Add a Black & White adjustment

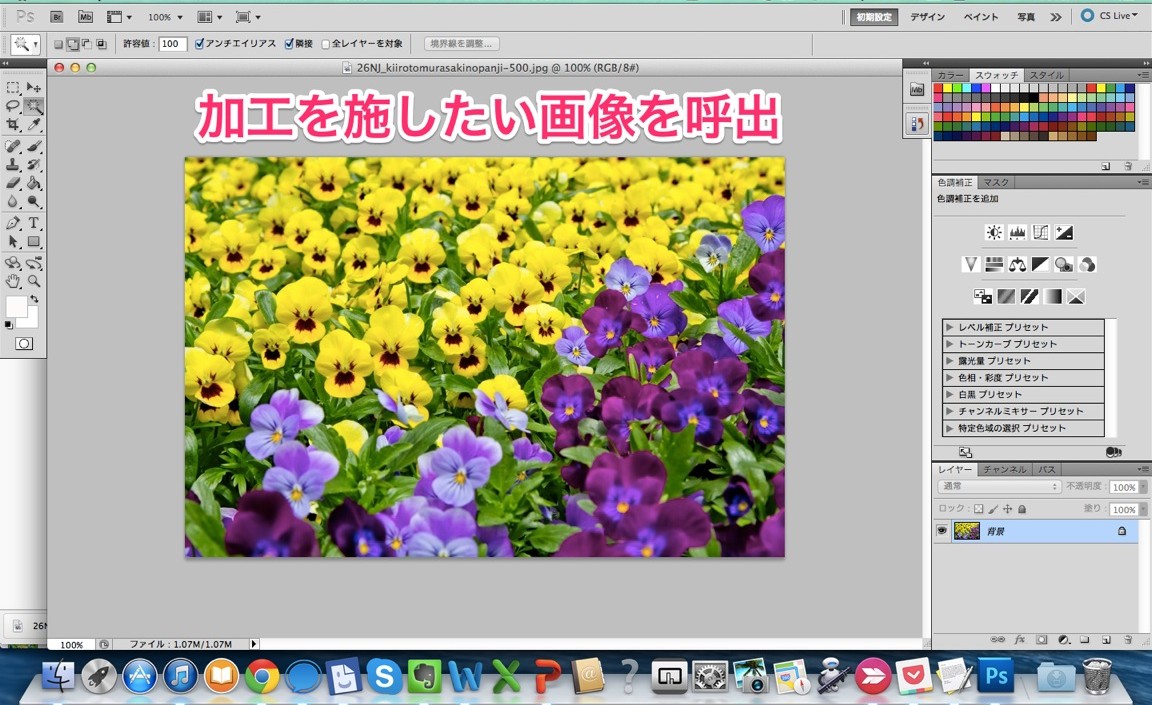click(x=1040, y=264)
